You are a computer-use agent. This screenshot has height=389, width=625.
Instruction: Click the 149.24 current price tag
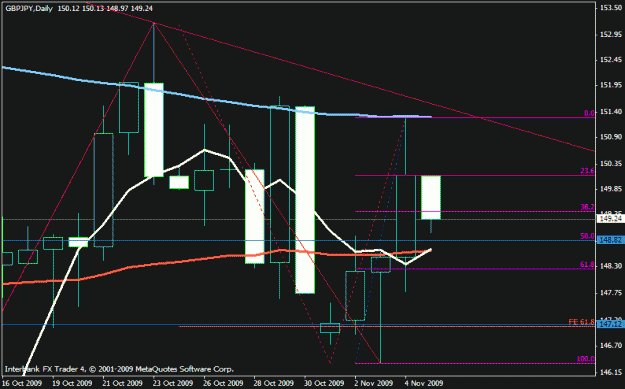611,218
